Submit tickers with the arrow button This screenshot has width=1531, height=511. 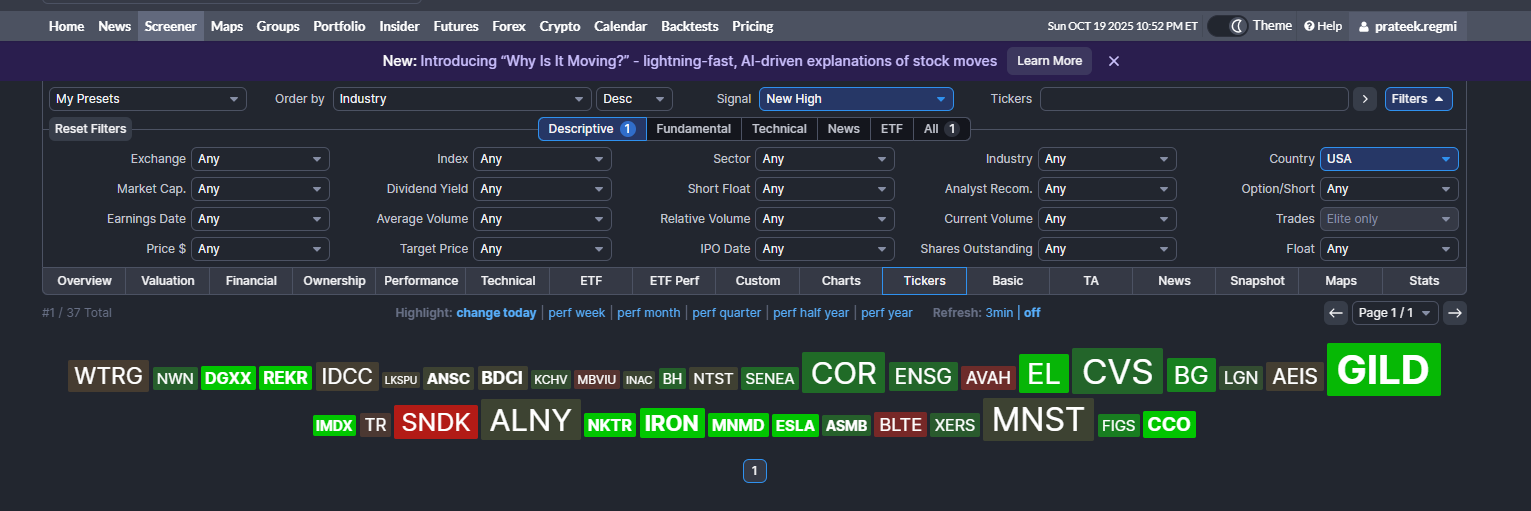[x=1365, y=99]
